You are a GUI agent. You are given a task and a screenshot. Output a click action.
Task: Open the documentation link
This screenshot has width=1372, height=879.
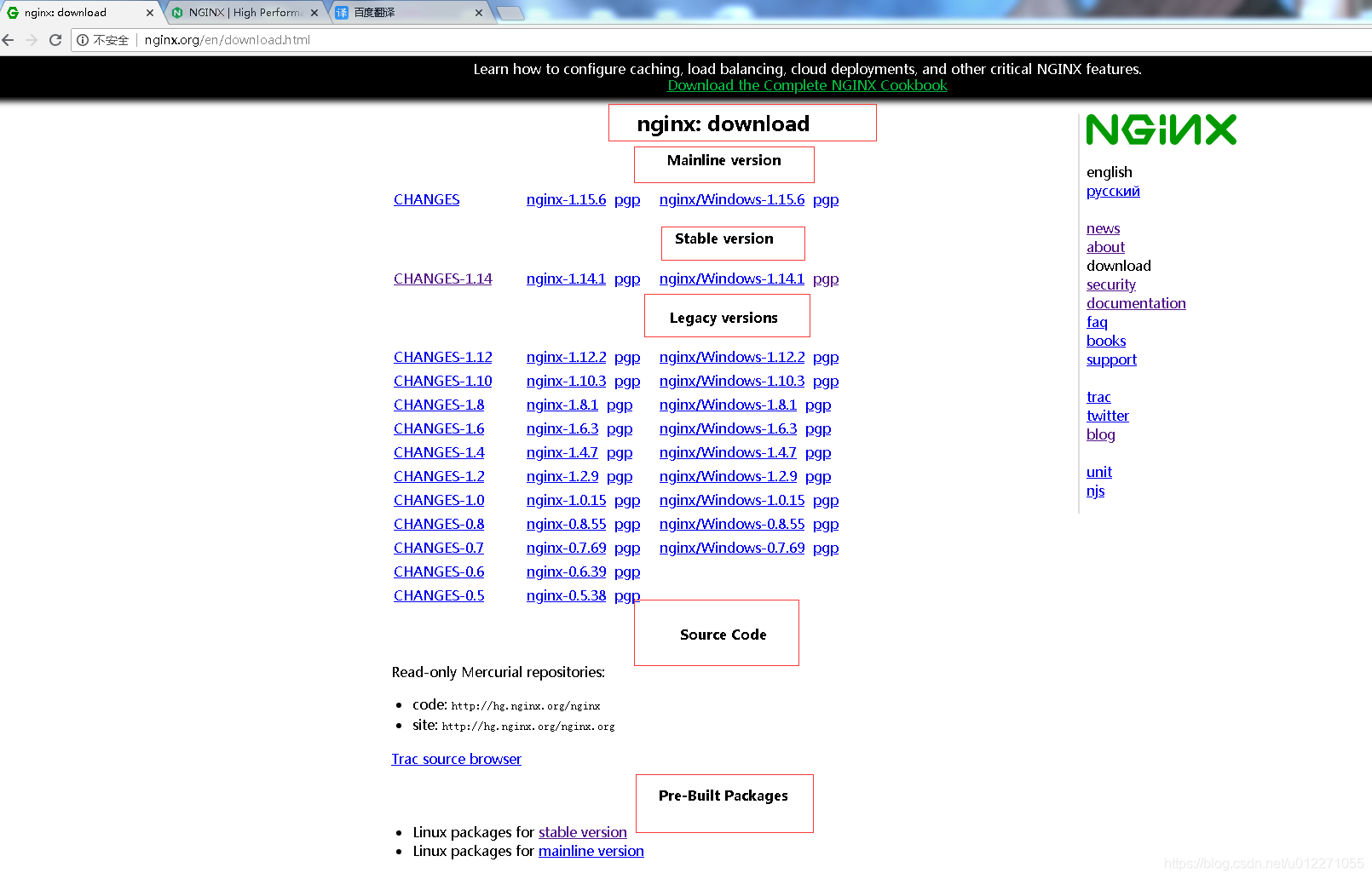[x=1136, y=303]
